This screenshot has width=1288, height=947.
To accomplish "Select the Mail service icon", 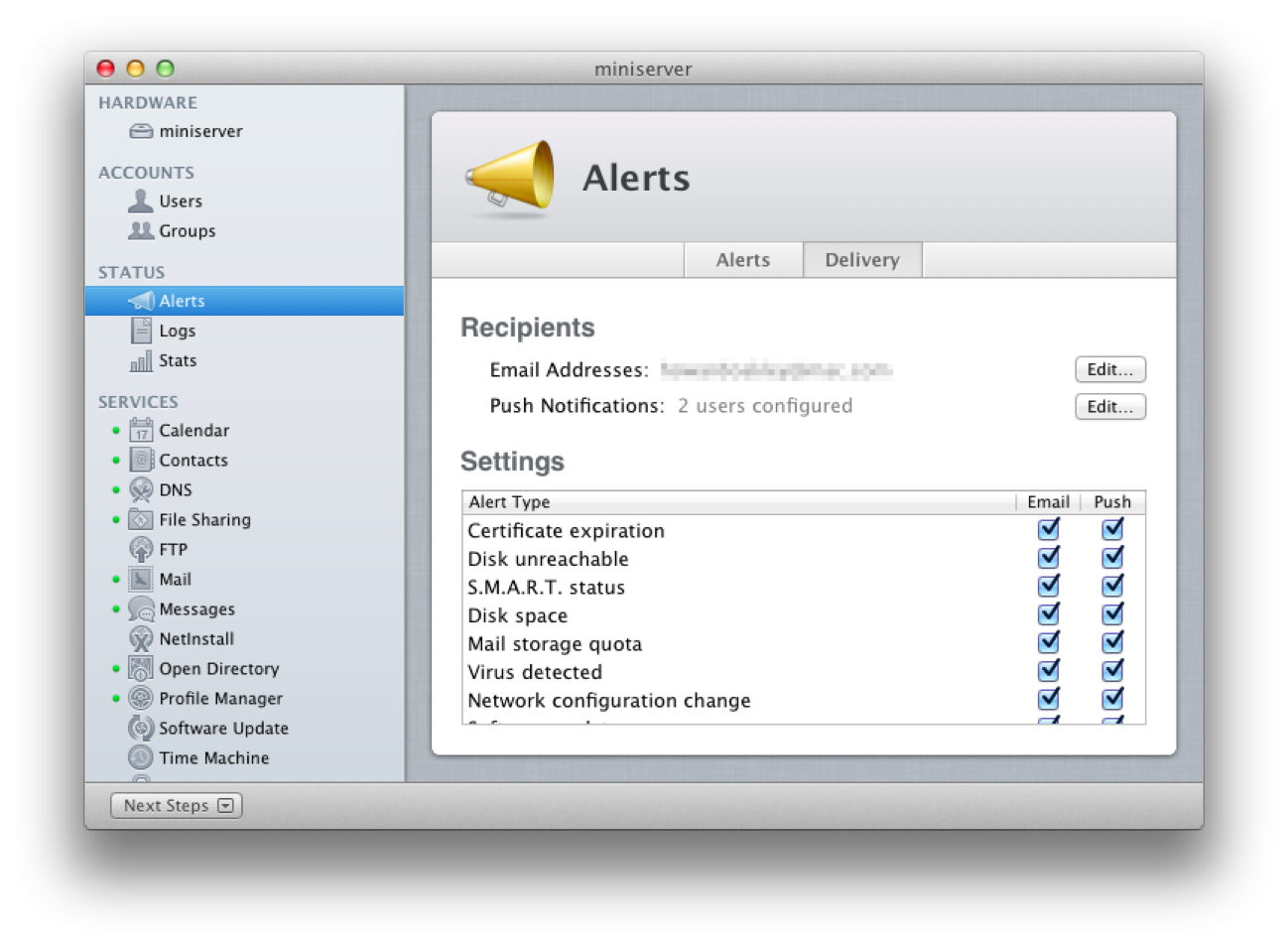I will 140,579.
